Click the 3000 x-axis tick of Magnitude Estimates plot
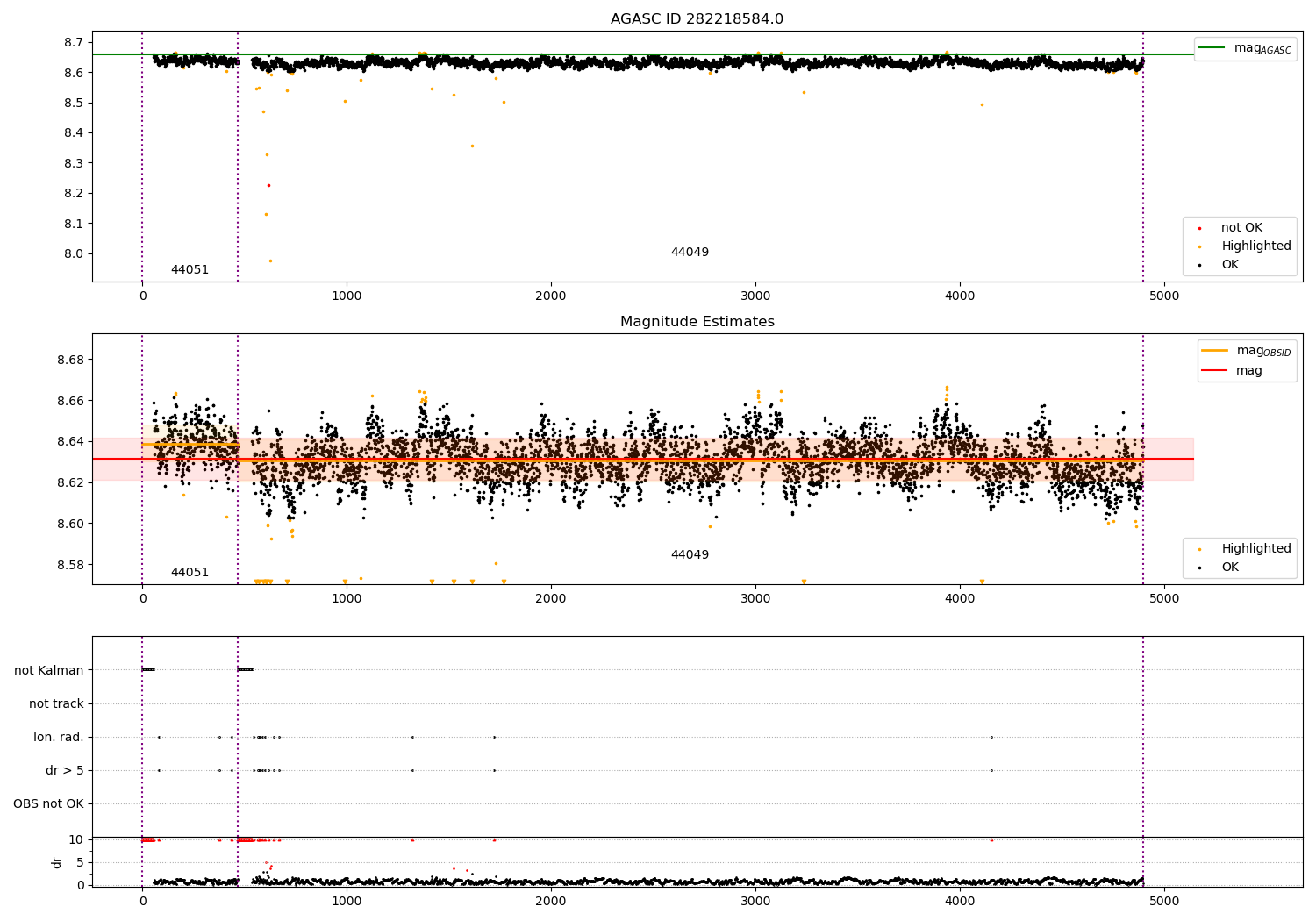Screen dimensions: 1316x921 (x=755, y=599)
